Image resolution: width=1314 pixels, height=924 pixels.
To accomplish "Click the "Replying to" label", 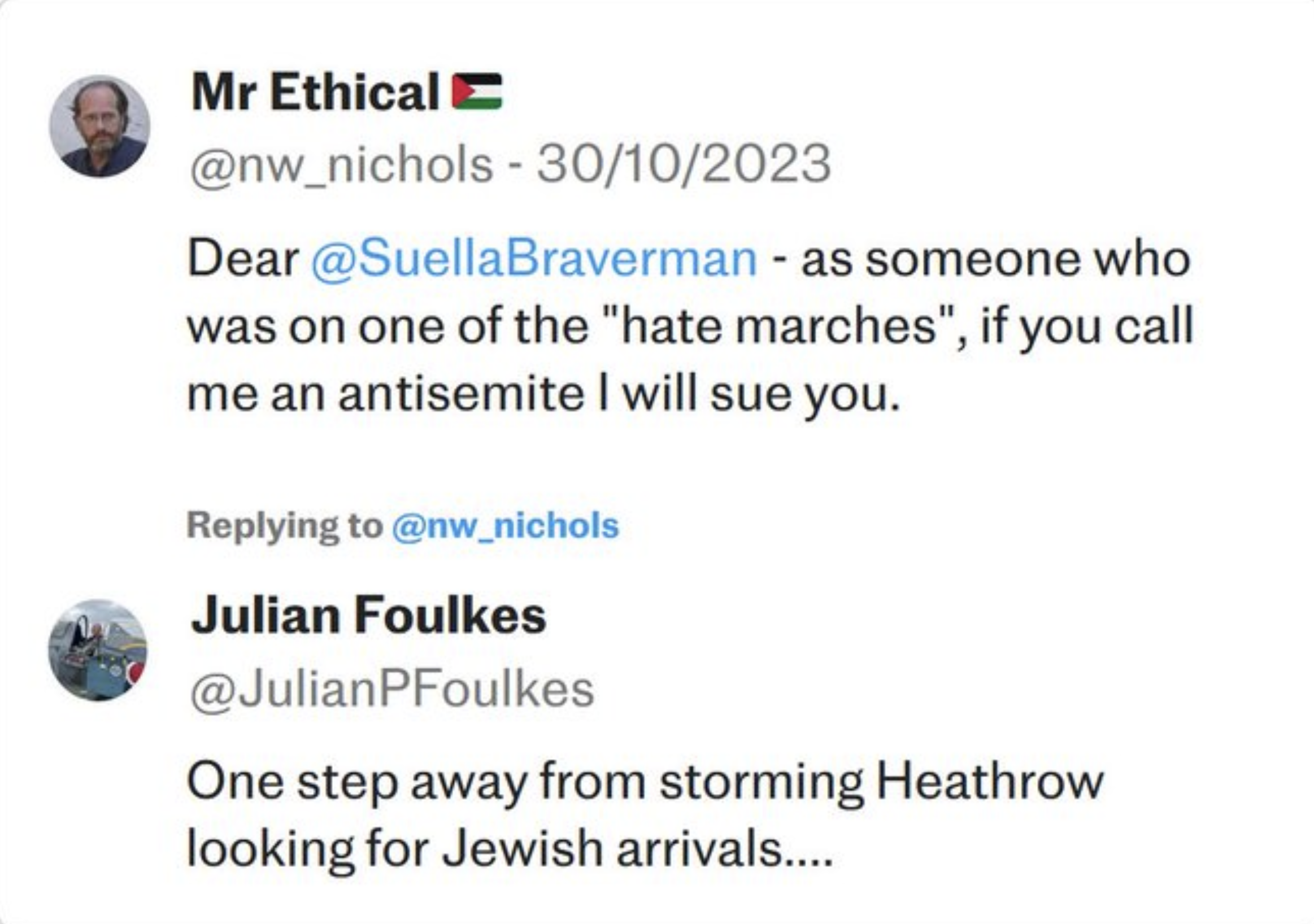I will coord(284,526).
